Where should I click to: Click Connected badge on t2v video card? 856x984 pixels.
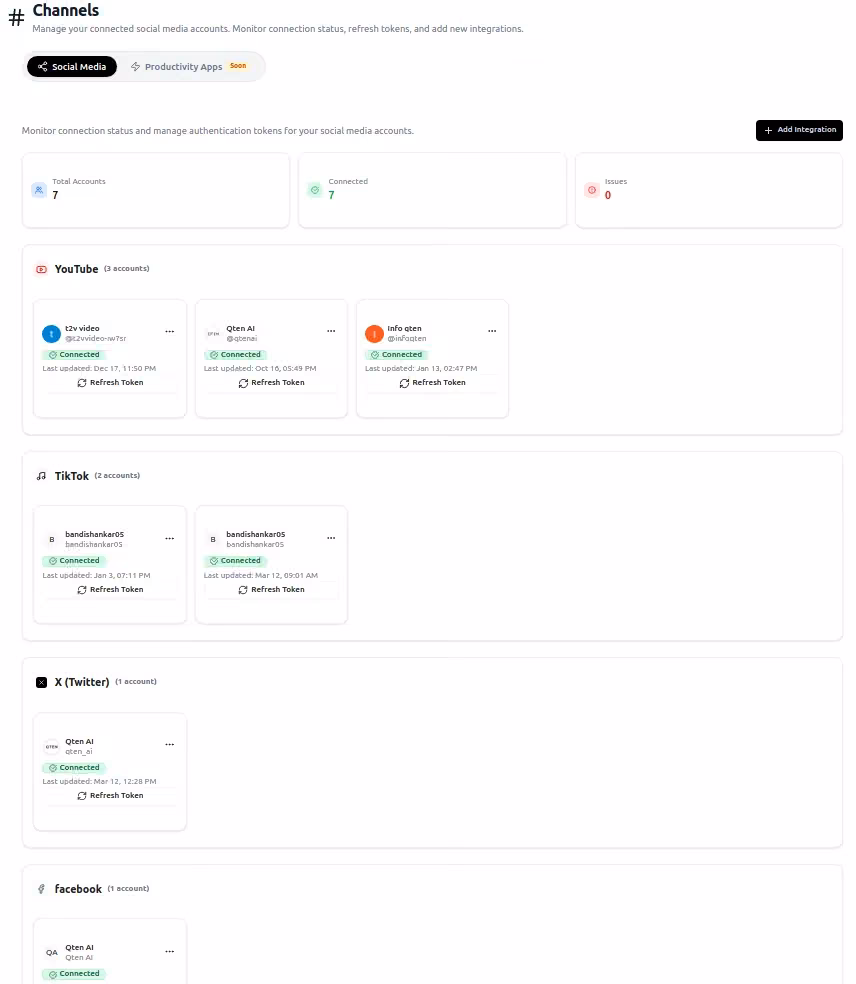tap(74, 355)
